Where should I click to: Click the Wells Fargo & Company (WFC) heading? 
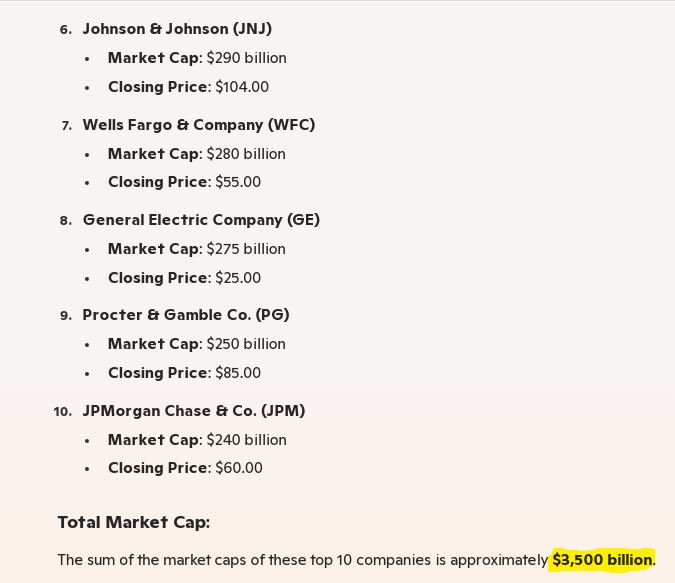pos(198,125)
